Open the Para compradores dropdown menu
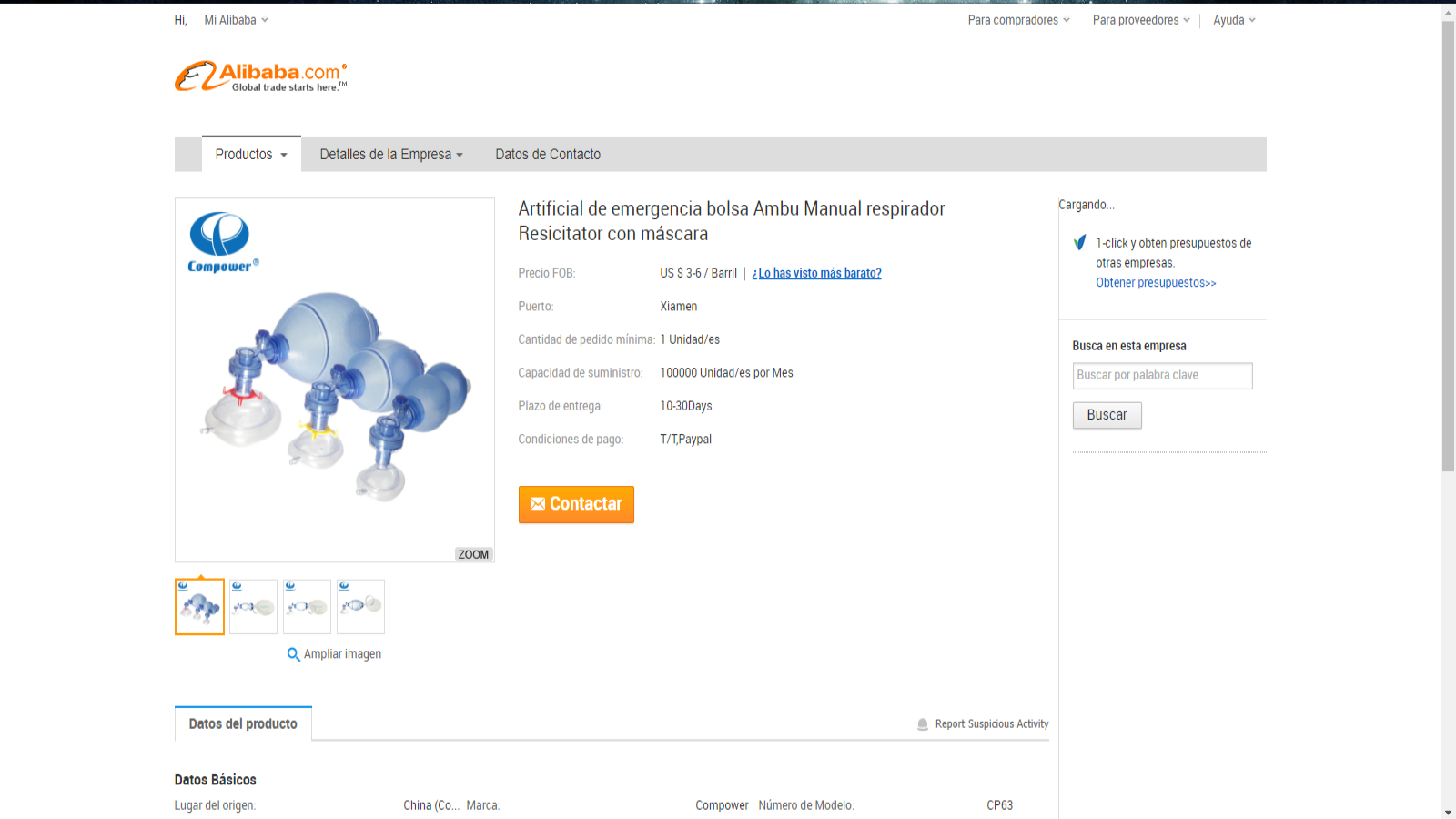Screen dimensions: 1456x819 (1018, 20)
